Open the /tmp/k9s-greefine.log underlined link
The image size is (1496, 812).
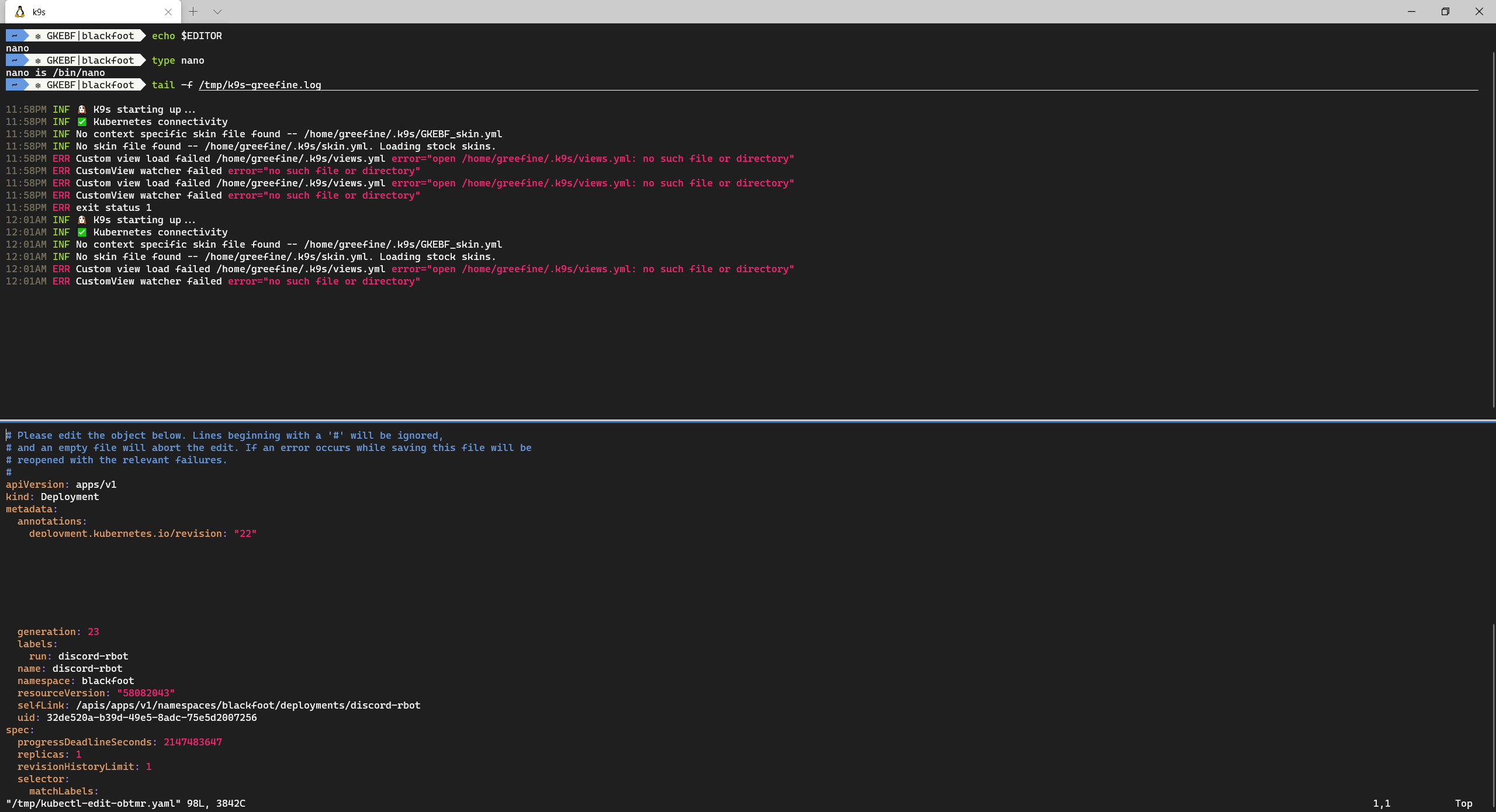259,85
